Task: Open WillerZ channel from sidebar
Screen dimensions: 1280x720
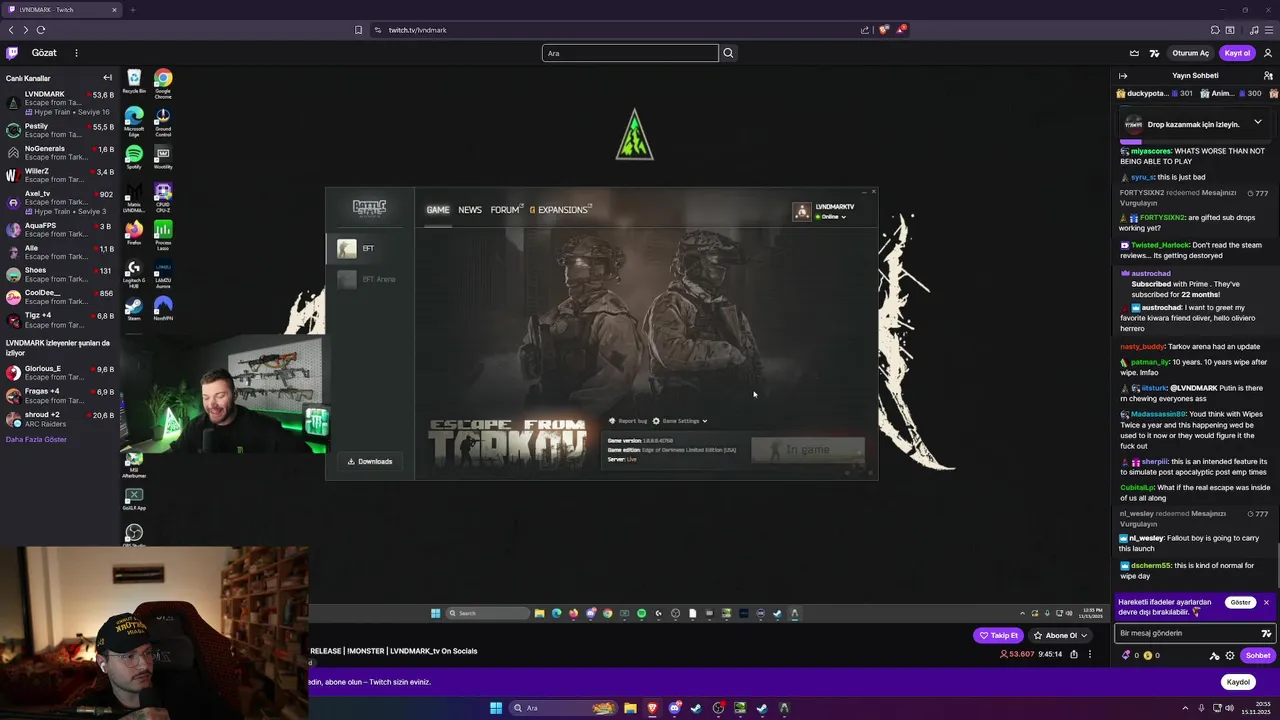Action: click(60, 175)
